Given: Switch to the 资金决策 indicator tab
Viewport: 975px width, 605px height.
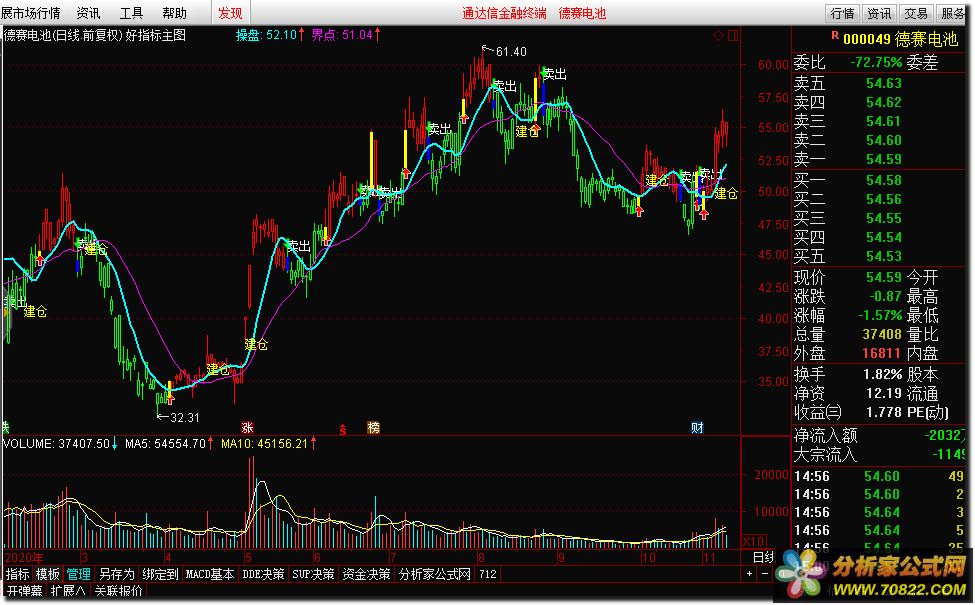Looking at the screenshot, I should tap(366, 574).
